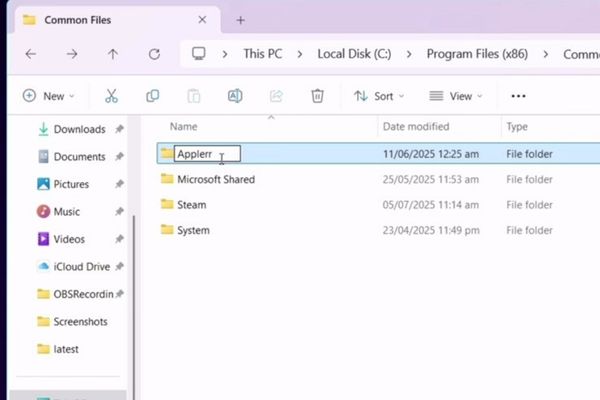This screenshot has width=600, height=400.
Task: Click the Refresh icon in navigation bar
Action: tap(153, 54)
